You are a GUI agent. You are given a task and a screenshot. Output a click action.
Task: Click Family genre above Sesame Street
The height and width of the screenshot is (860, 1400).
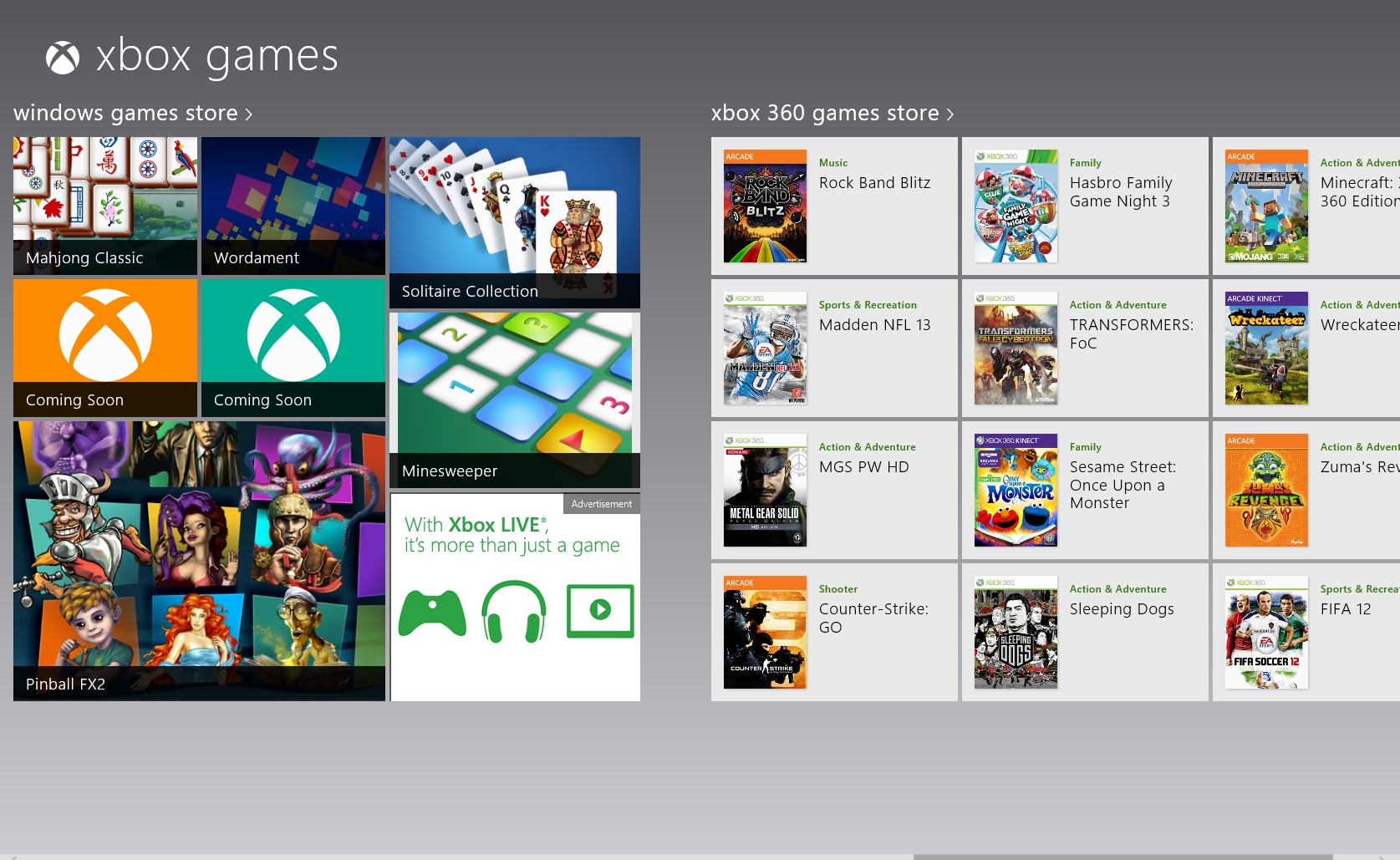1086,447
